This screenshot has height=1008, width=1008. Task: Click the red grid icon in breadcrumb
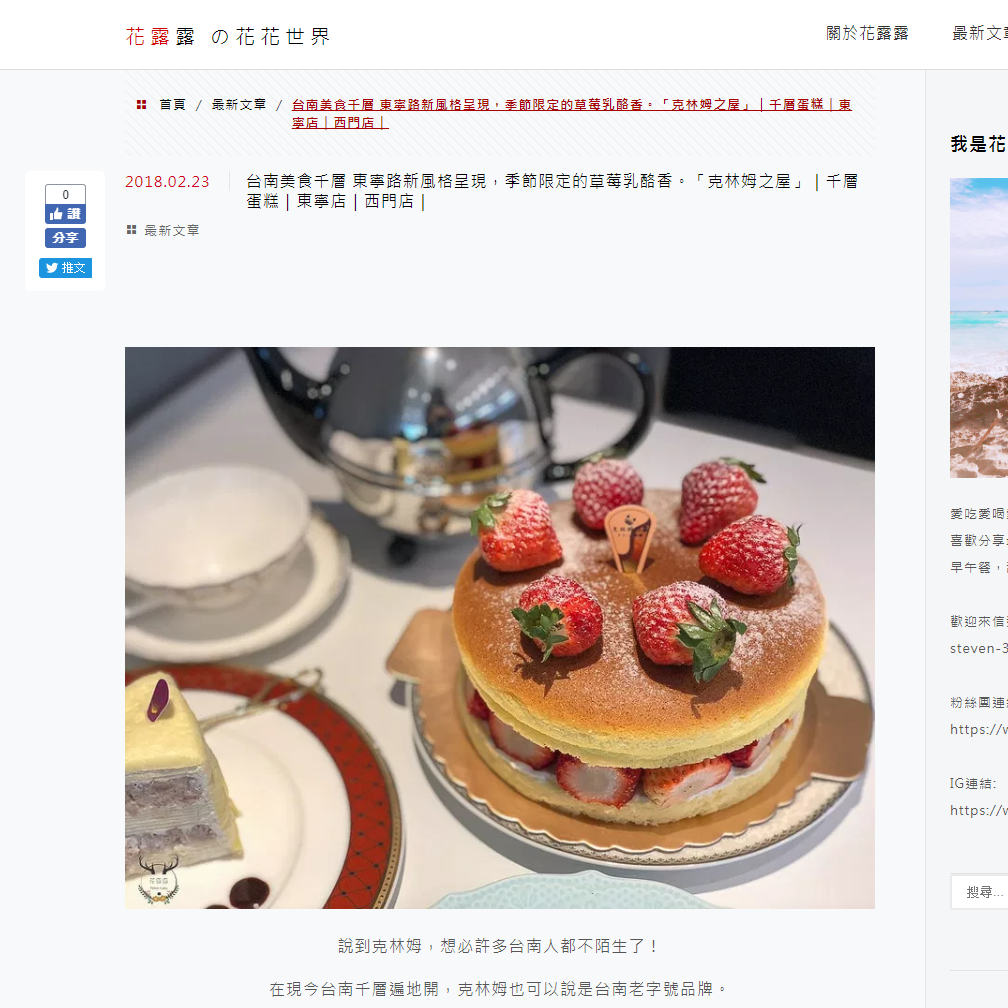click(x=141, y=104)
